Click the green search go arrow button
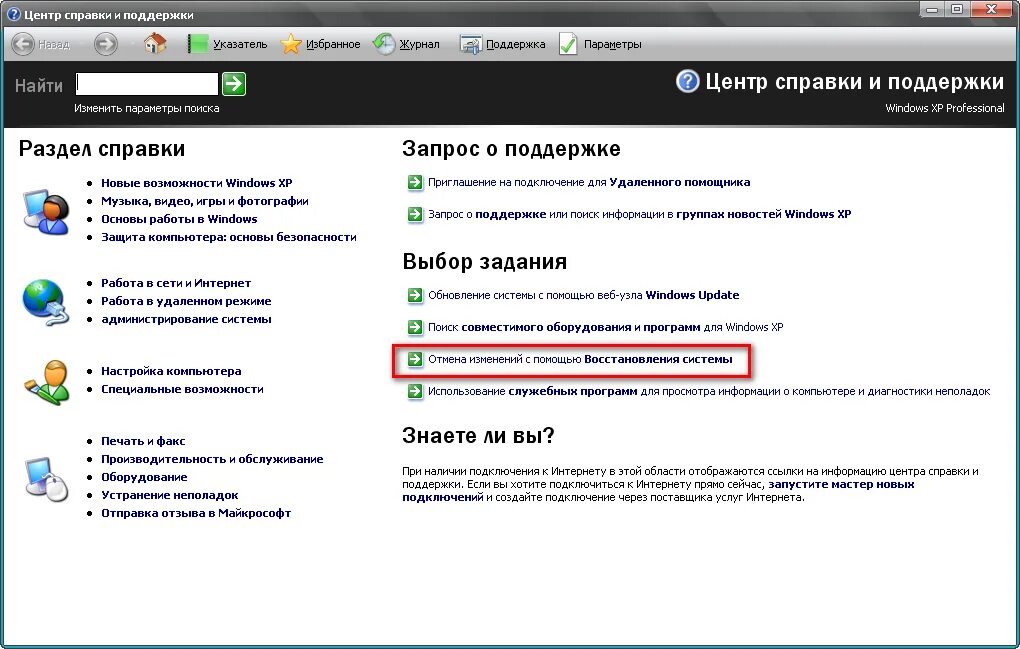The image size is (1020, 649). click(x=234, y=84)
